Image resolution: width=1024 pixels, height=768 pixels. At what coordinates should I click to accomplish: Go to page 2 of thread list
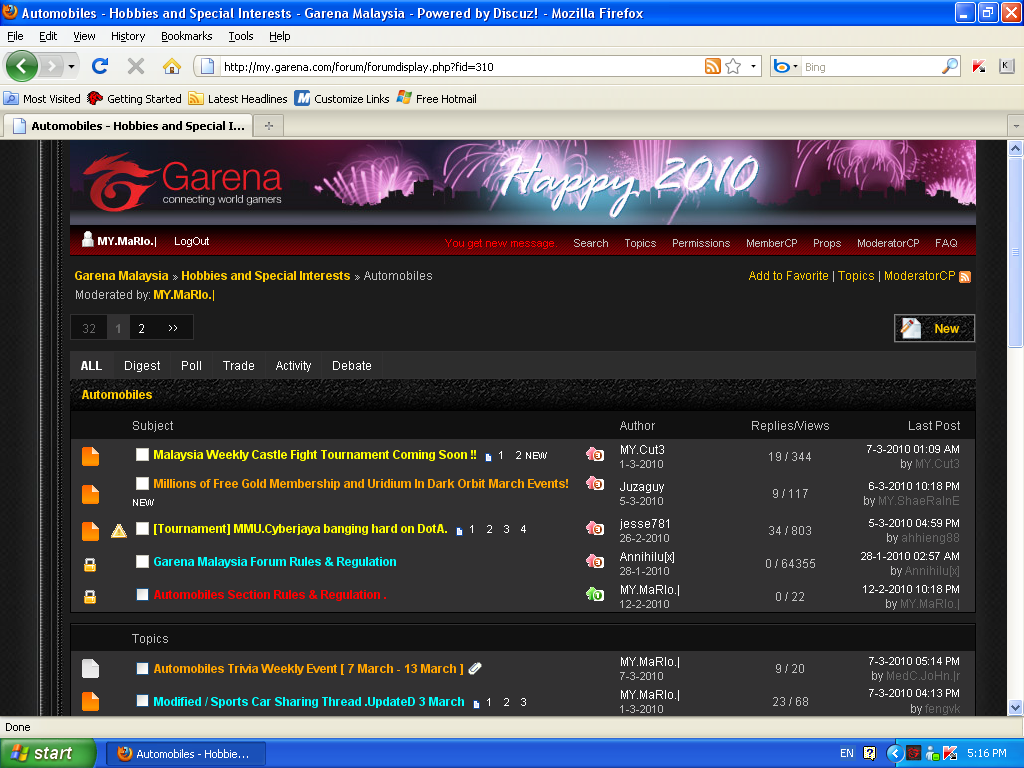[x=141, y=328]
